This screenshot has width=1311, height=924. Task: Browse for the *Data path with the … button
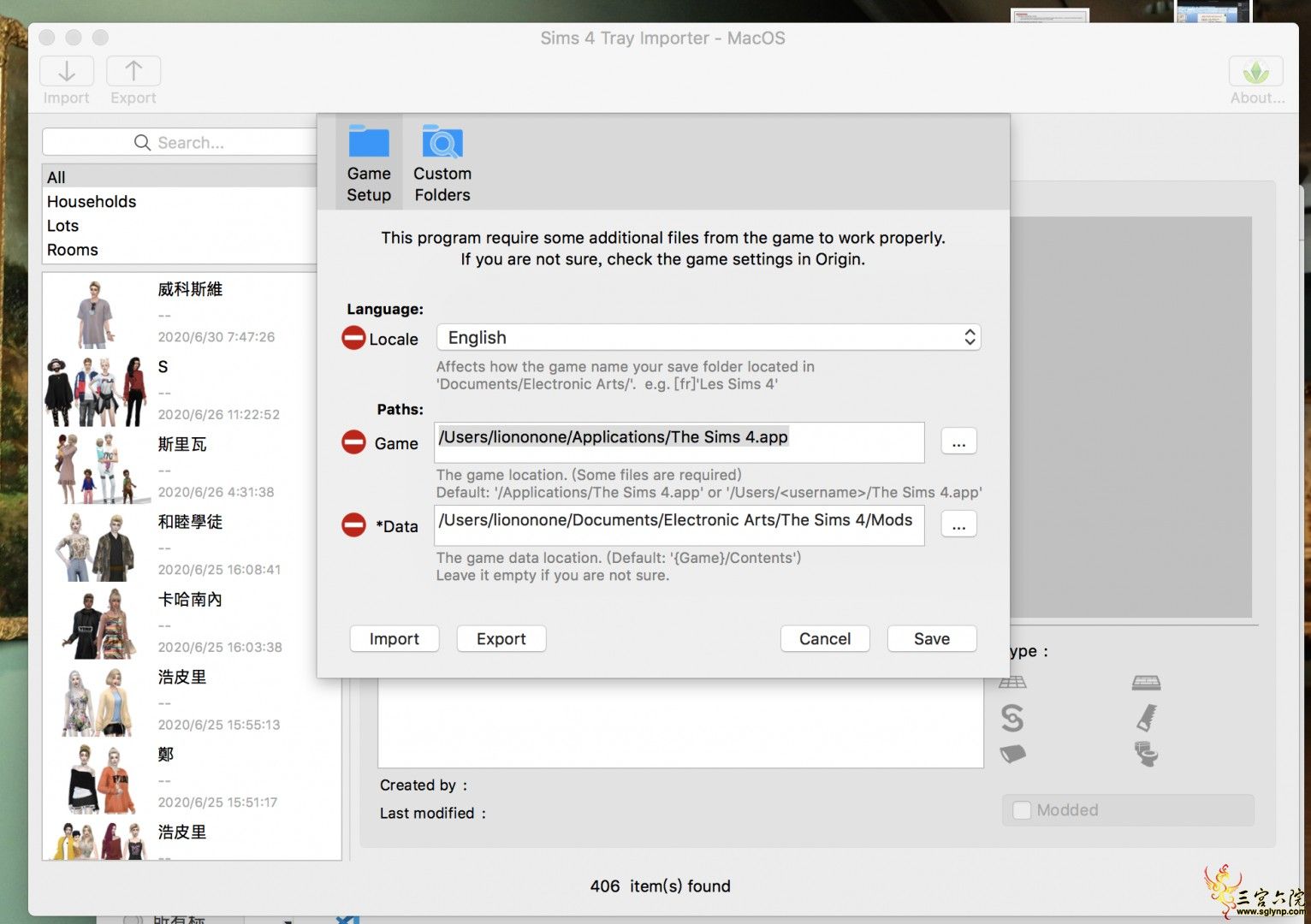click(958, 524)
